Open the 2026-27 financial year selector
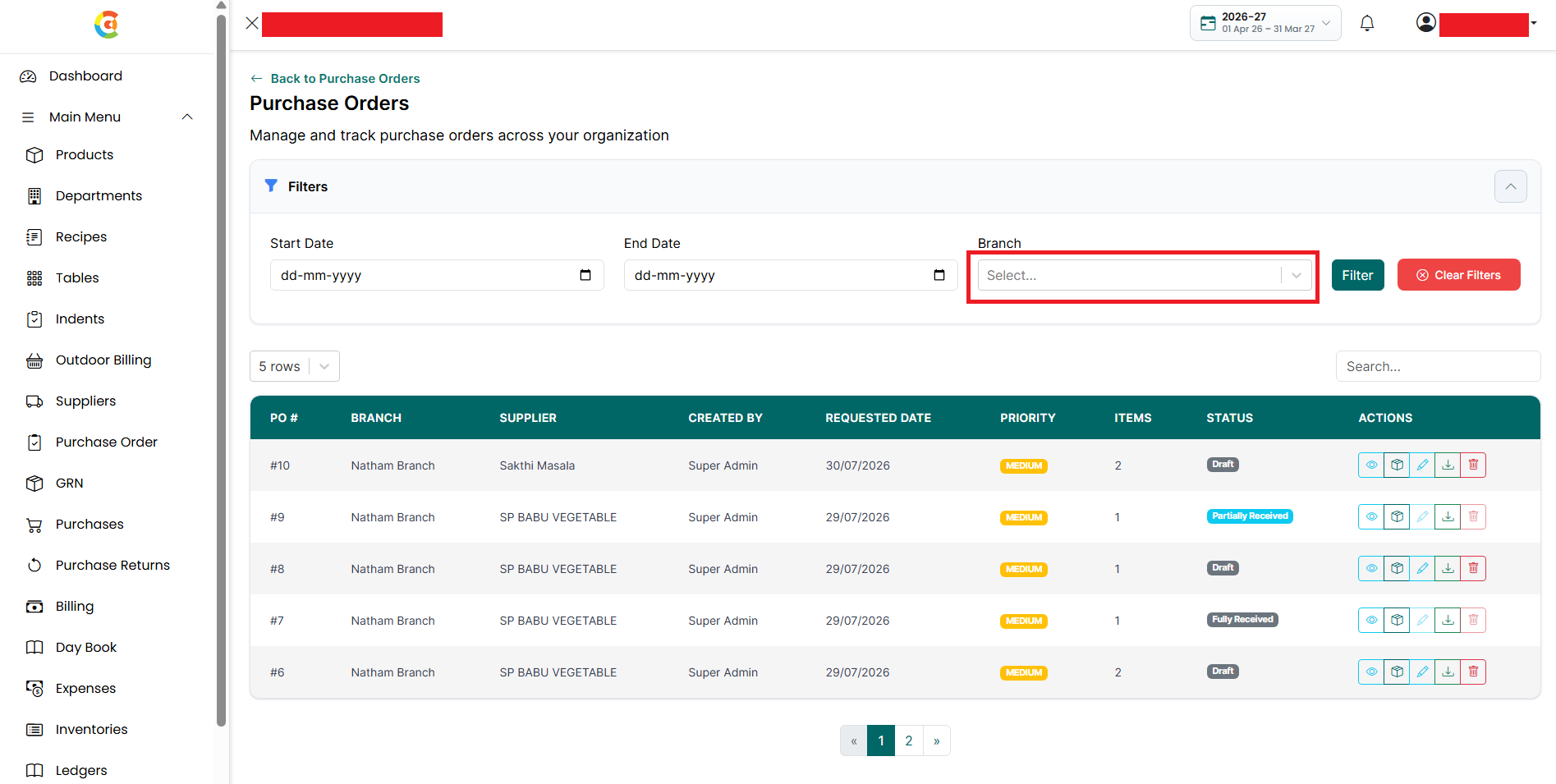 point(1265,23)
